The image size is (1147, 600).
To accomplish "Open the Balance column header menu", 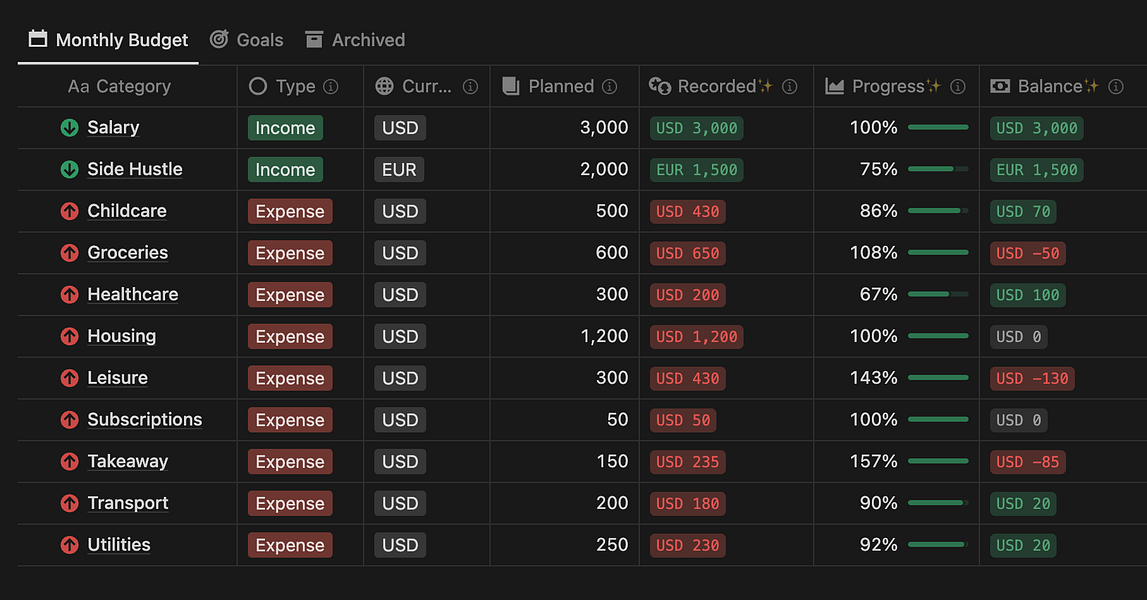I will point(1051,86).
